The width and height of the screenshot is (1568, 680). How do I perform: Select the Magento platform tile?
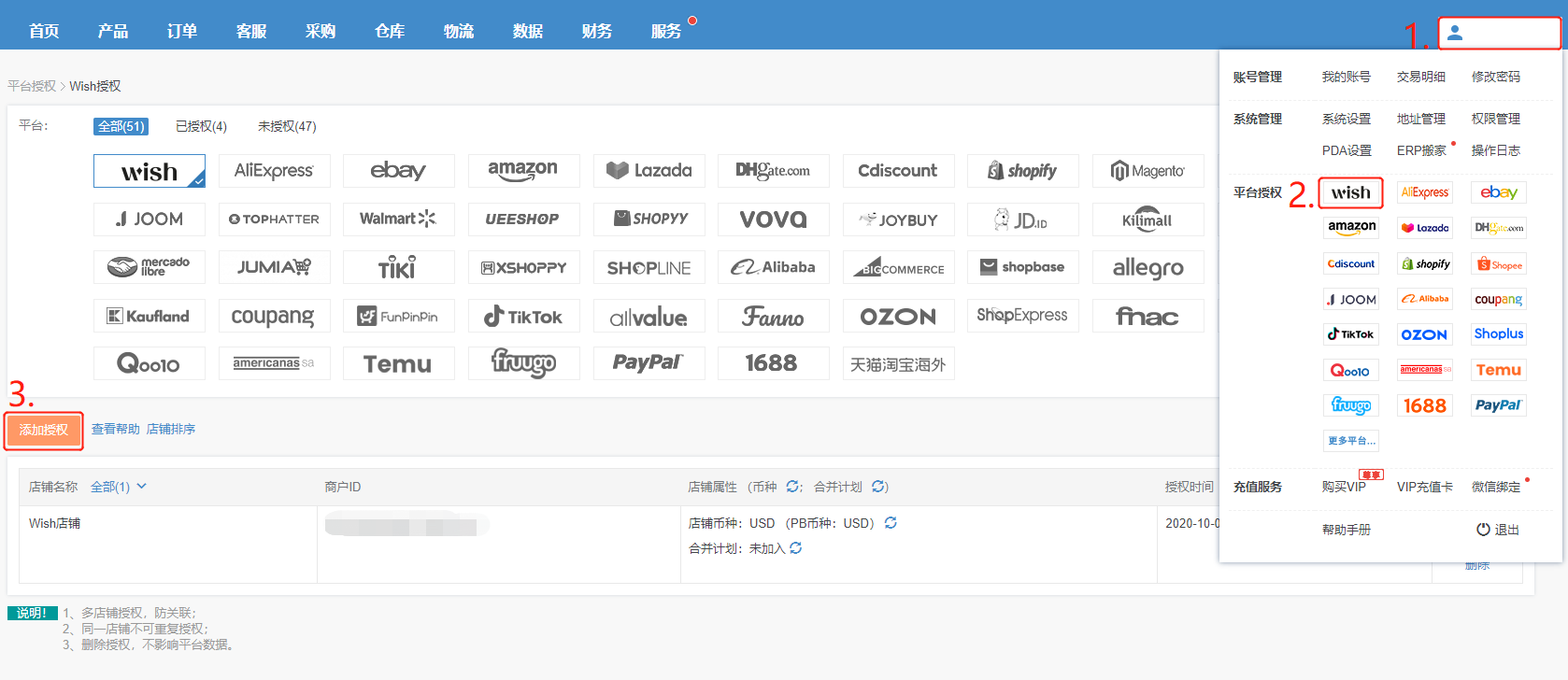point(1147,171)
